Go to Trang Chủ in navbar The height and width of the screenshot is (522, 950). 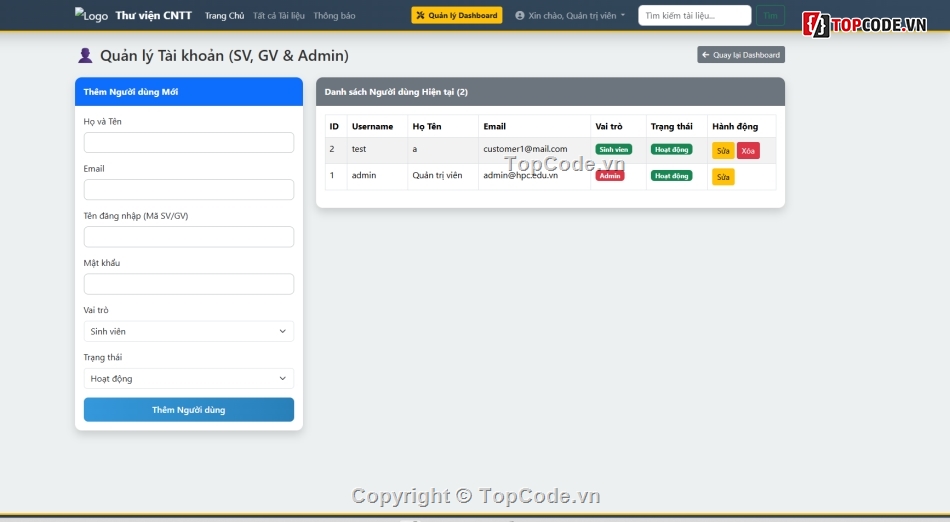point(224,16)
